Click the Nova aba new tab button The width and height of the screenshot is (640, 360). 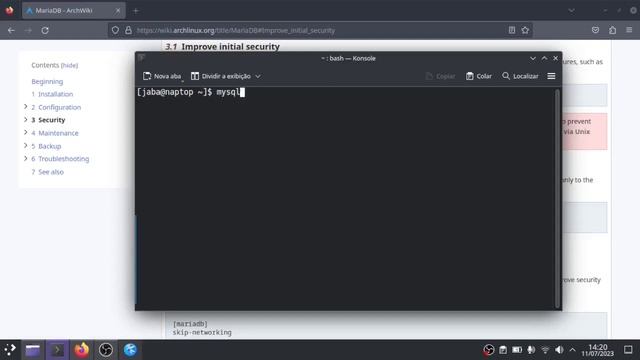point(162,76)
